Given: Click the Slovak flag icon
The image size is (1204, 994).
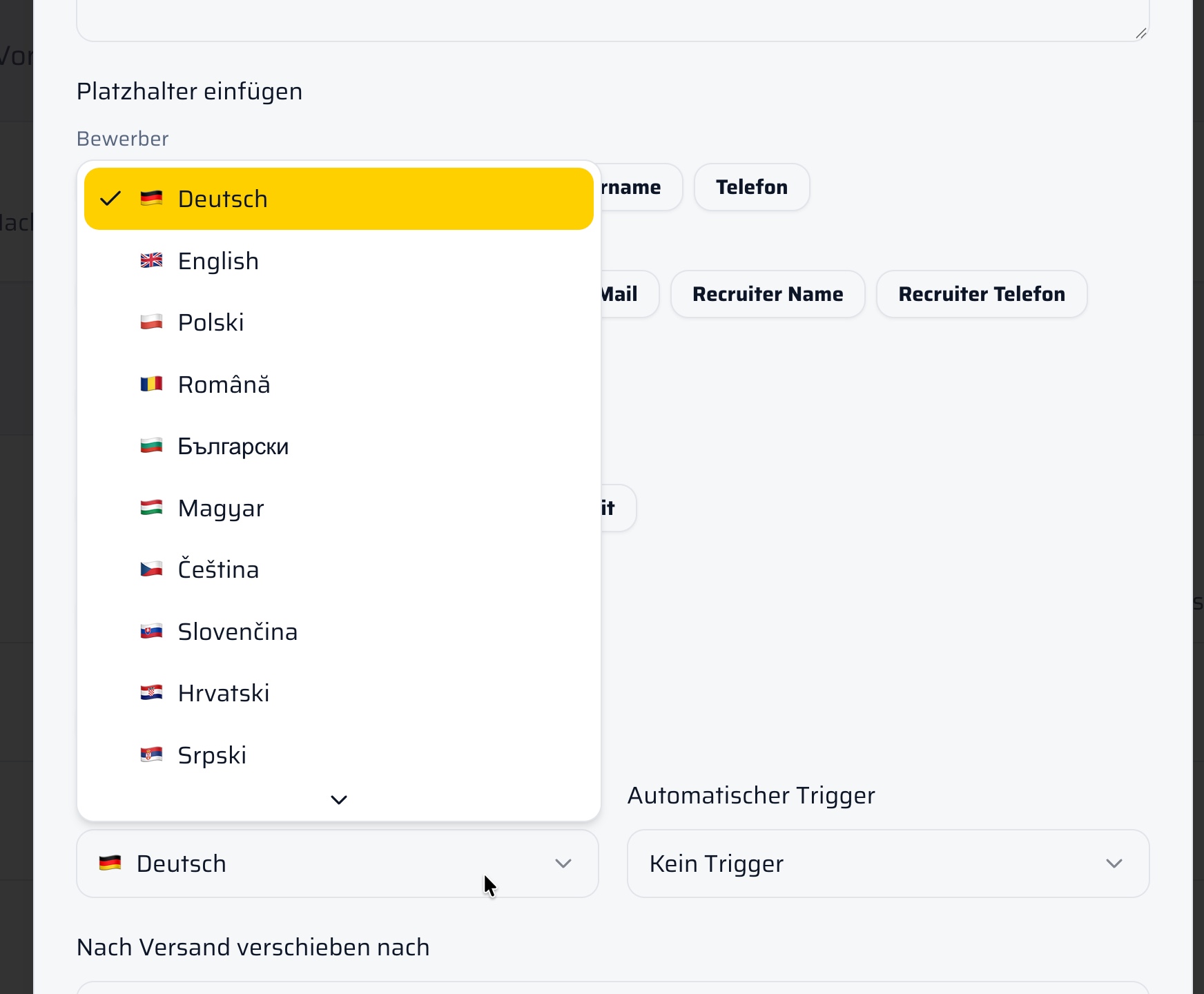Looking at the screenshot, I should (151, 631).
